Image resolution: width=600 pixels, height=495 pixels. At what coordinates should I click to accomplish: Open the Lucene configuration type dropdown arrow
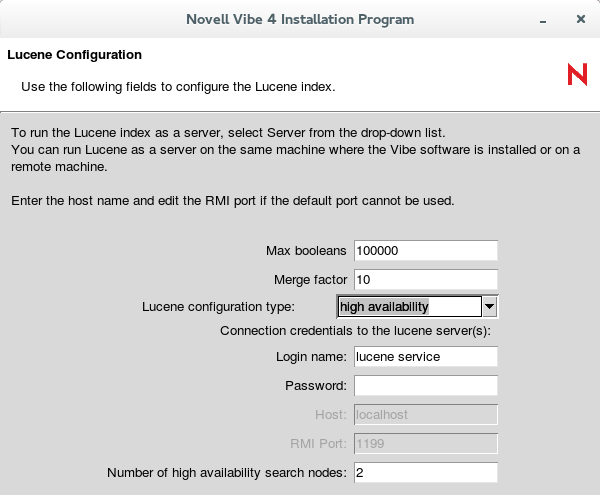490,306
